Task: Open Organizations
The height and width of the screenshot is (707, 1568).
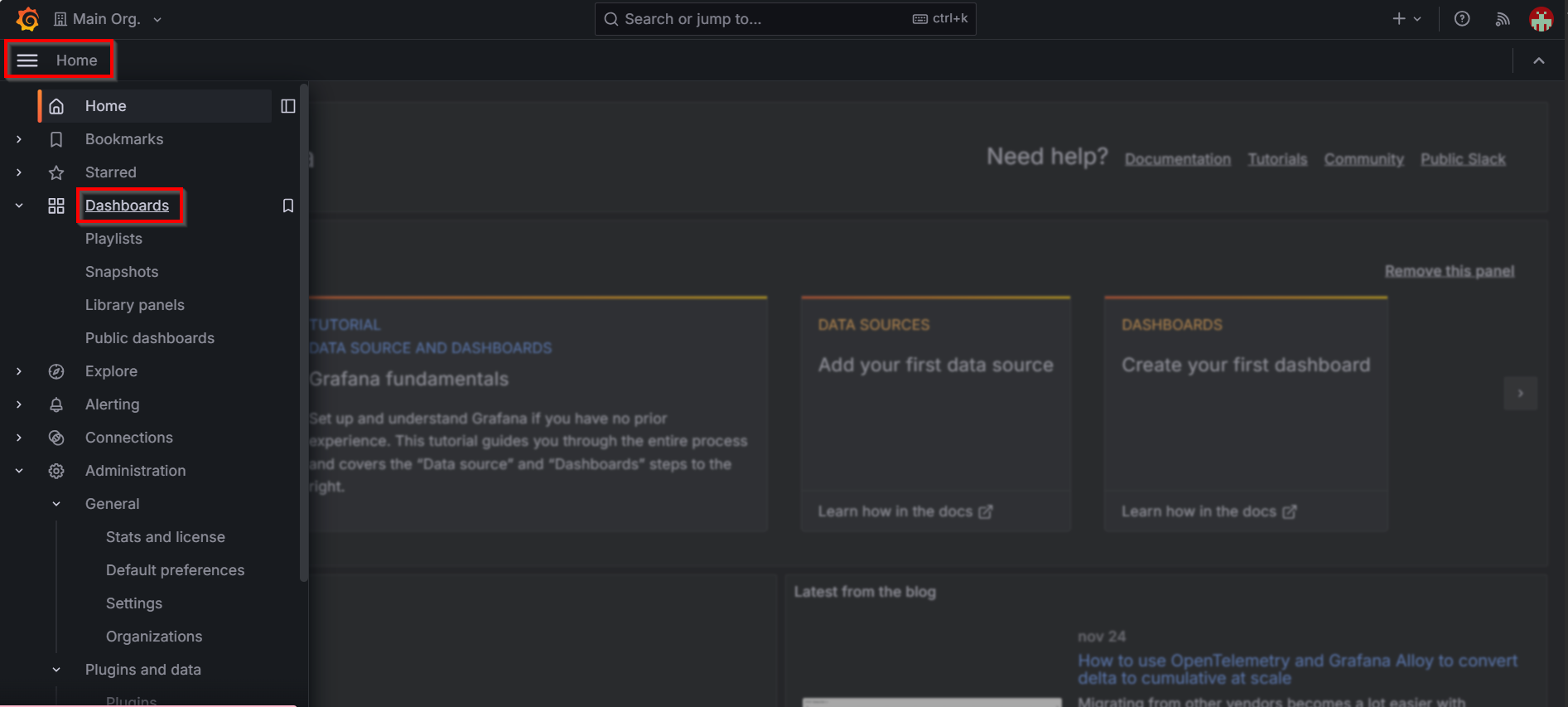Action: (154, 637)
